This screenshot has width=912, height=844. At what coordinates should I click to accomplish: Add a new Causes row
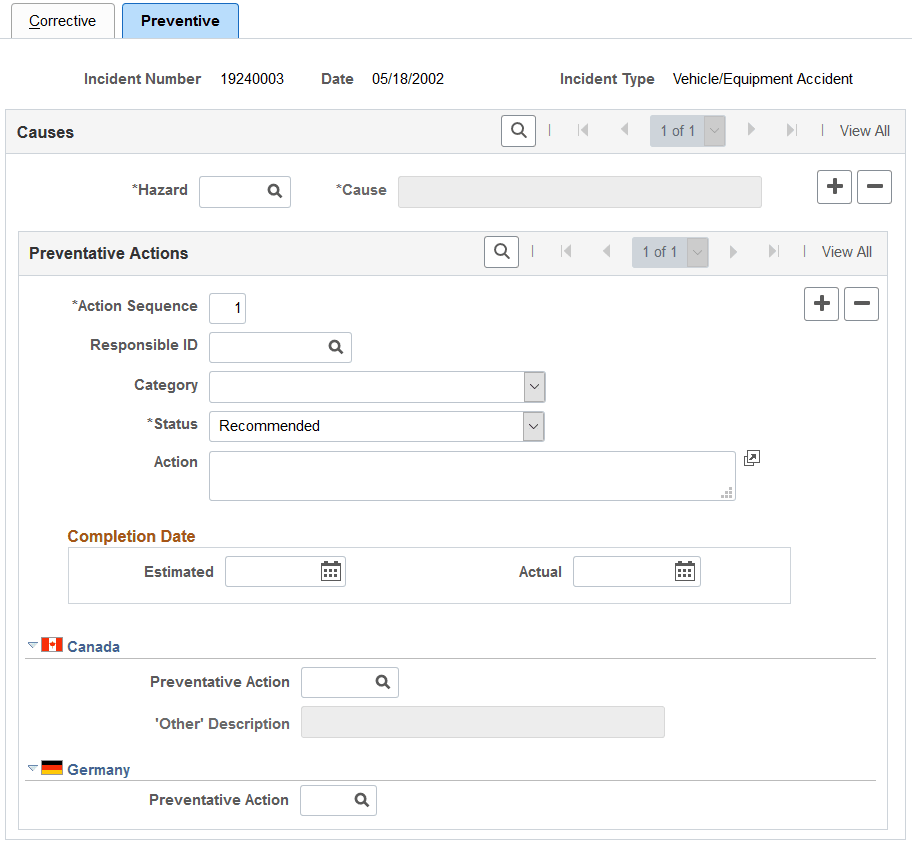point(834,187)
